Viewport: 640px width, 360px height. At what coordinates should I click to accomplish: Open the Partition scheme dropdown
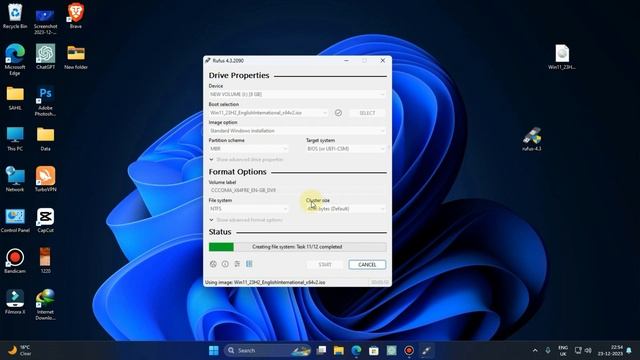point(249,149)
